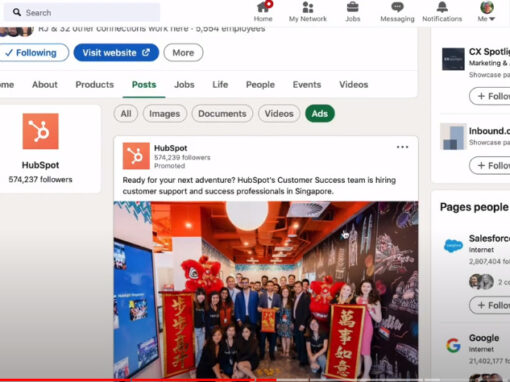Viewport: 510px width, 382px height.
Task: Click HubSpot logo in the post header
Action: 136,156
